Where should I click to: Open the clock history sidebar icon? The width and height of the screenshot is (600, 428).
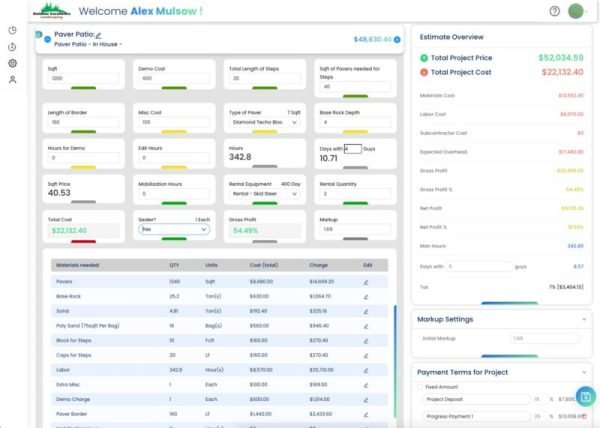tap(13, 47)
